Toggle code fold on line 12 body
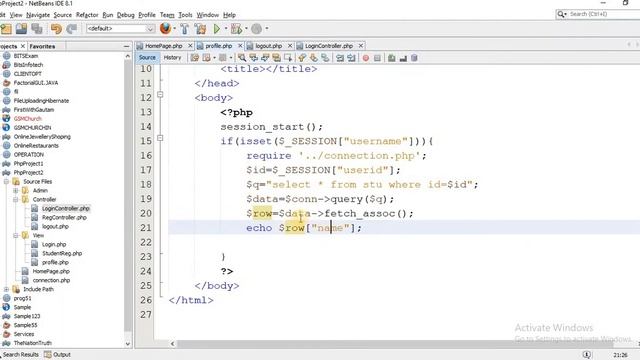The height and width of the screenshot is (360, 640). 160,95
